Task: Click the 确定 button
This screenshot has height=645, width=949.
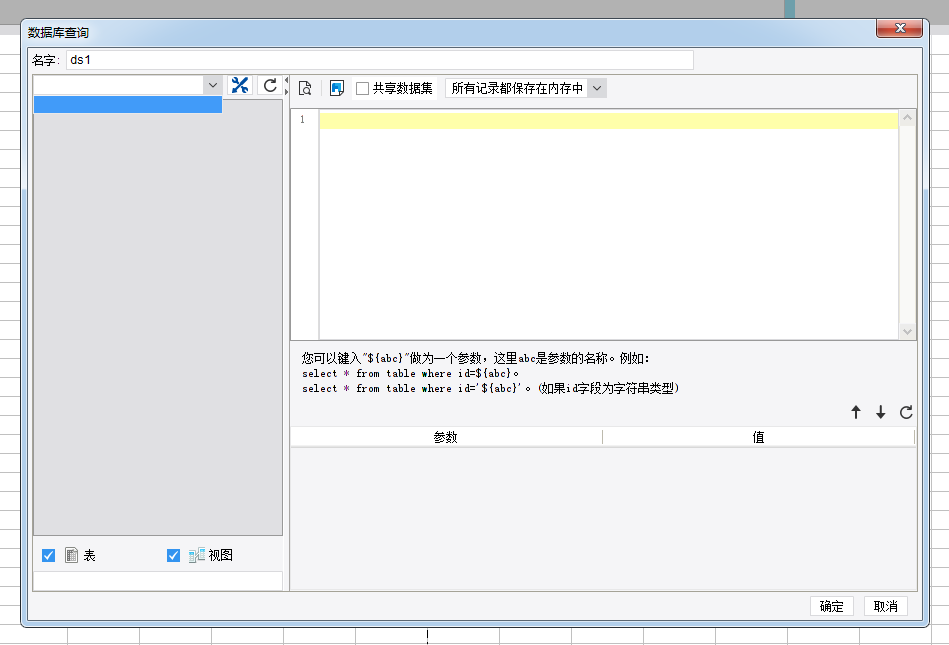Action: coord(832,606)
